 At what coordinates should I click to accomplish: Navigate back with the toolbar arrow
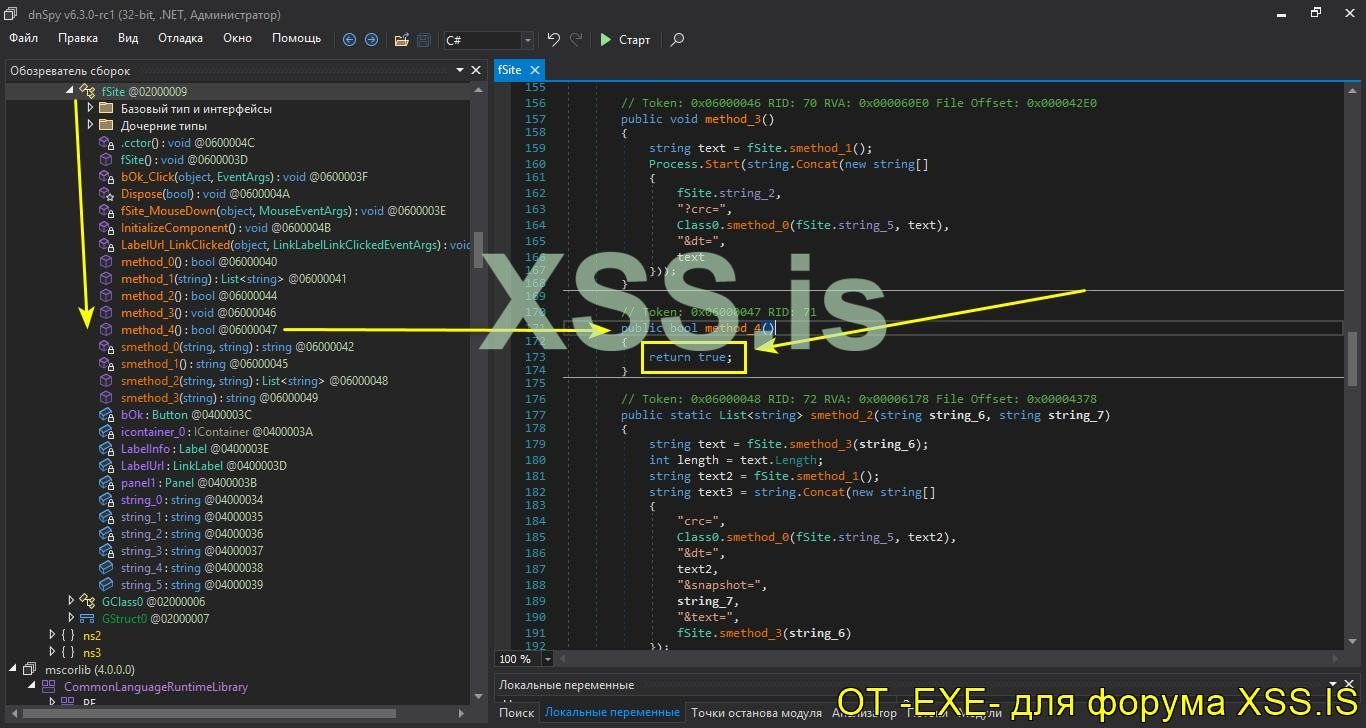(x=349, y=40)
